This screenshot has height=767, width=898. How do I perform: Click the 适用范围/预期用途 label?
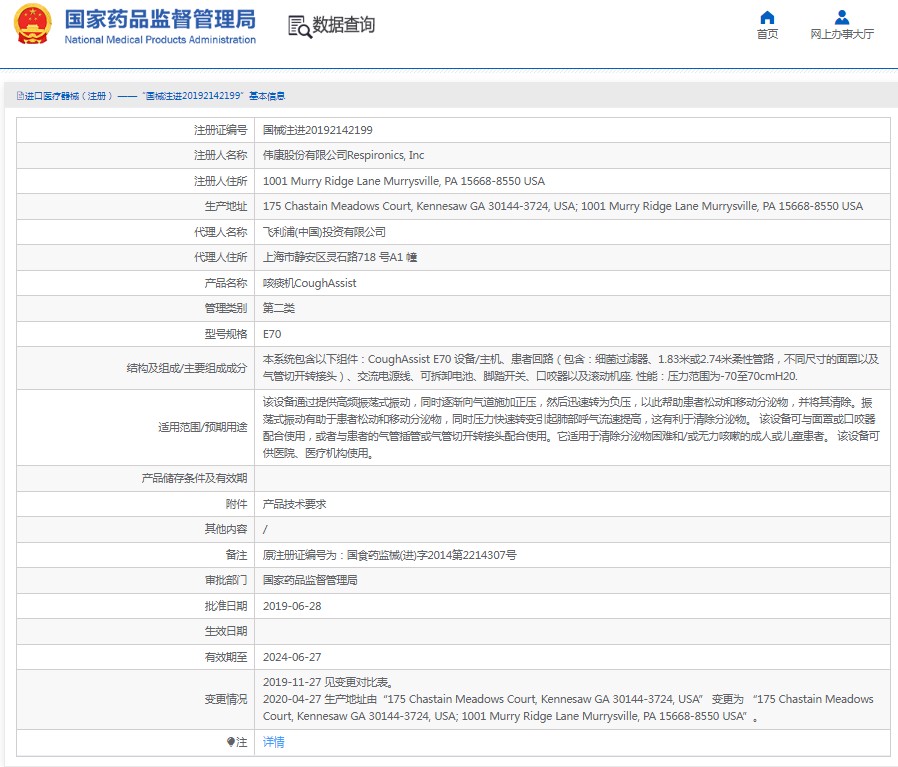click(203, 427)
